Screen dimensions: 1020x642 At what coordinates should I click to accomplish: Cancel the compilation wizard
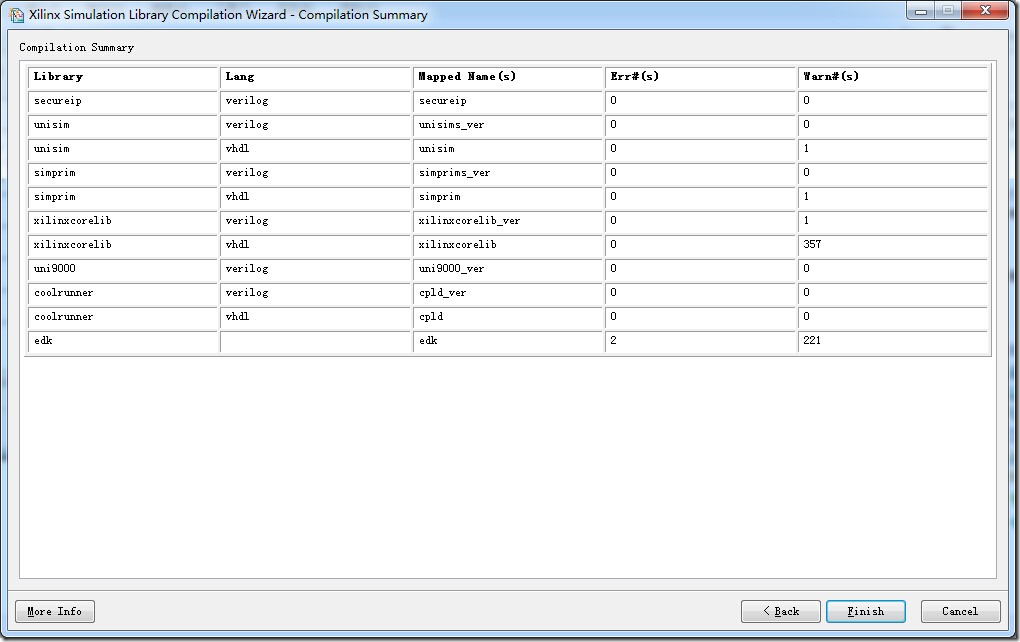[x=959, y=611]
